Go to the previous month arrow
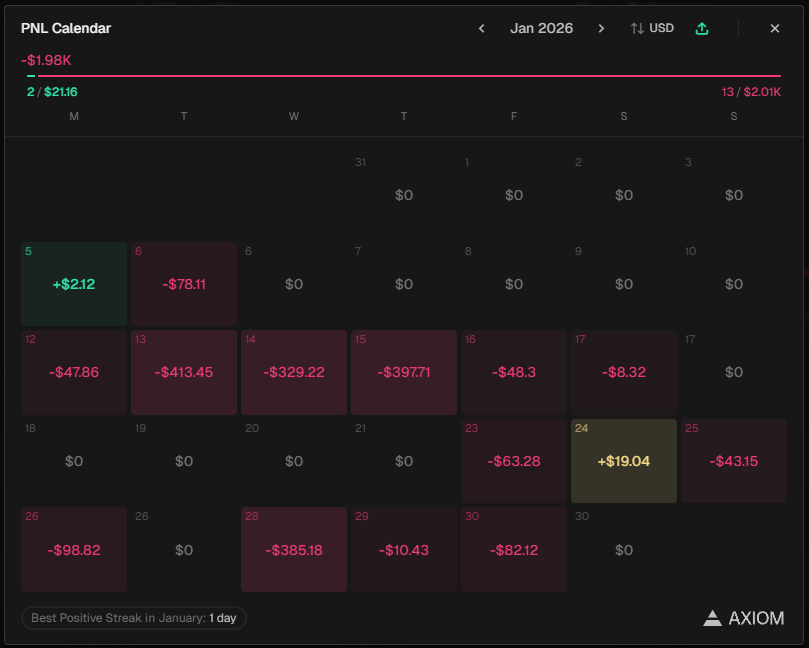809x648 pixels. tap(481, 28)
